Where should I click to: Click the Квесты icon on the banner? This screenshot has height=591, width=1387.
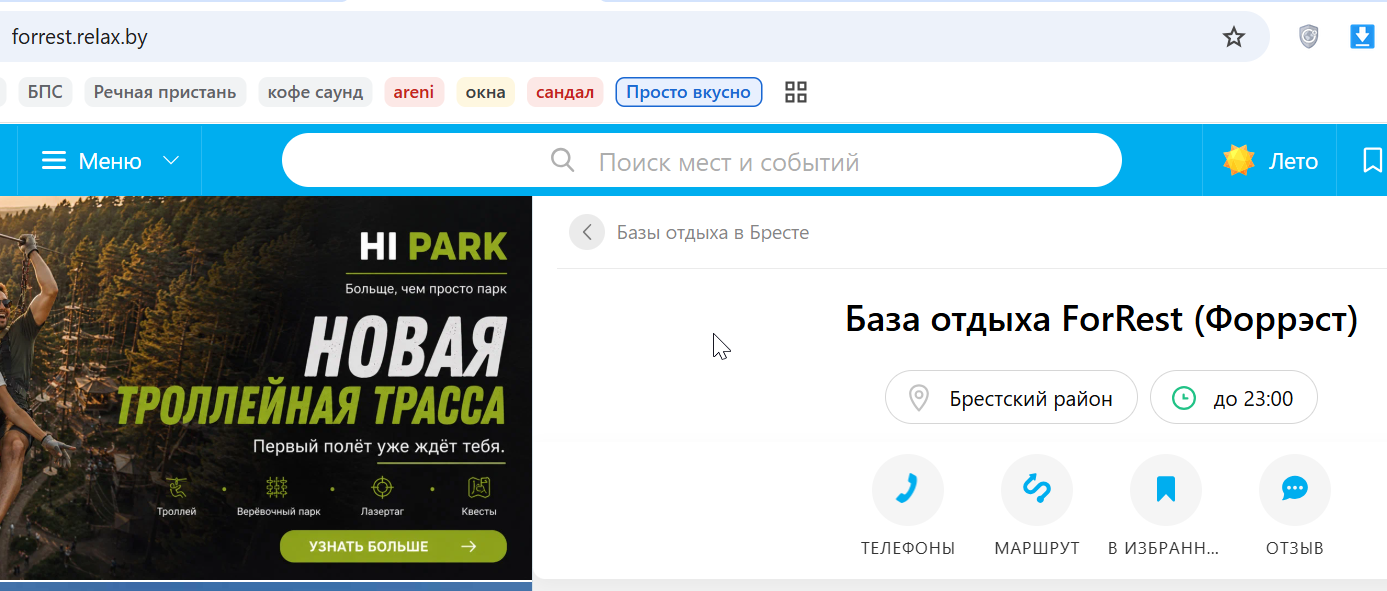[x=479, y=488]
